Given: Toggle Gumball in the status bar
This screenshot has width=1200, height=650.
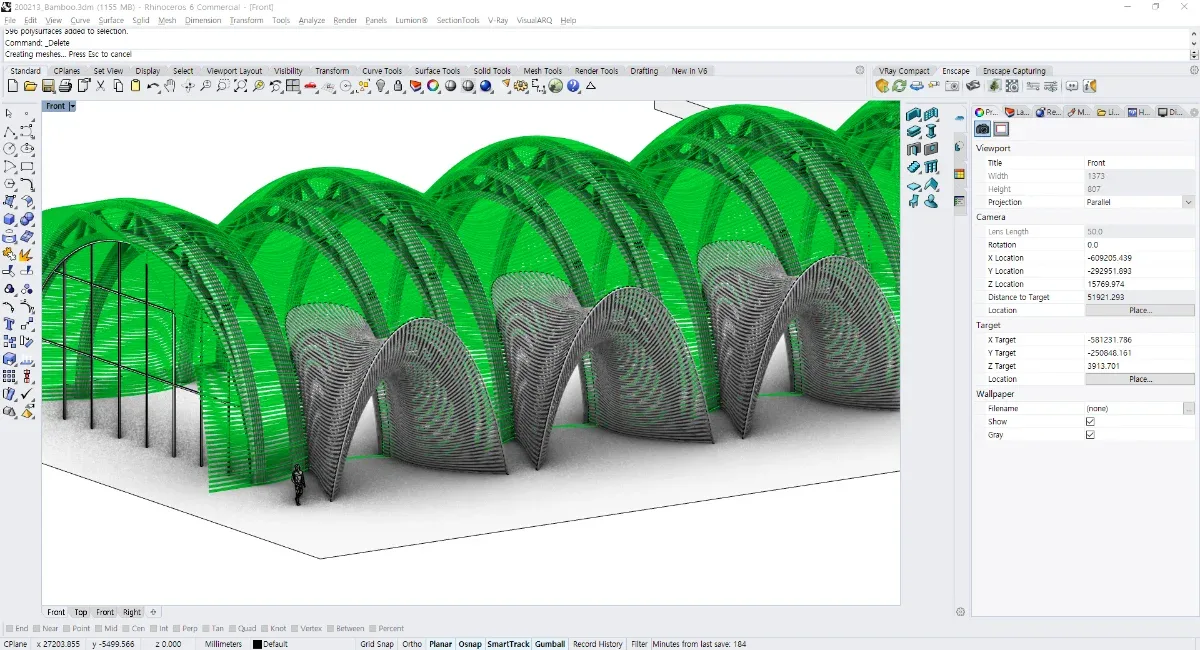Looking at the screenshot, I should pos(550,644).
